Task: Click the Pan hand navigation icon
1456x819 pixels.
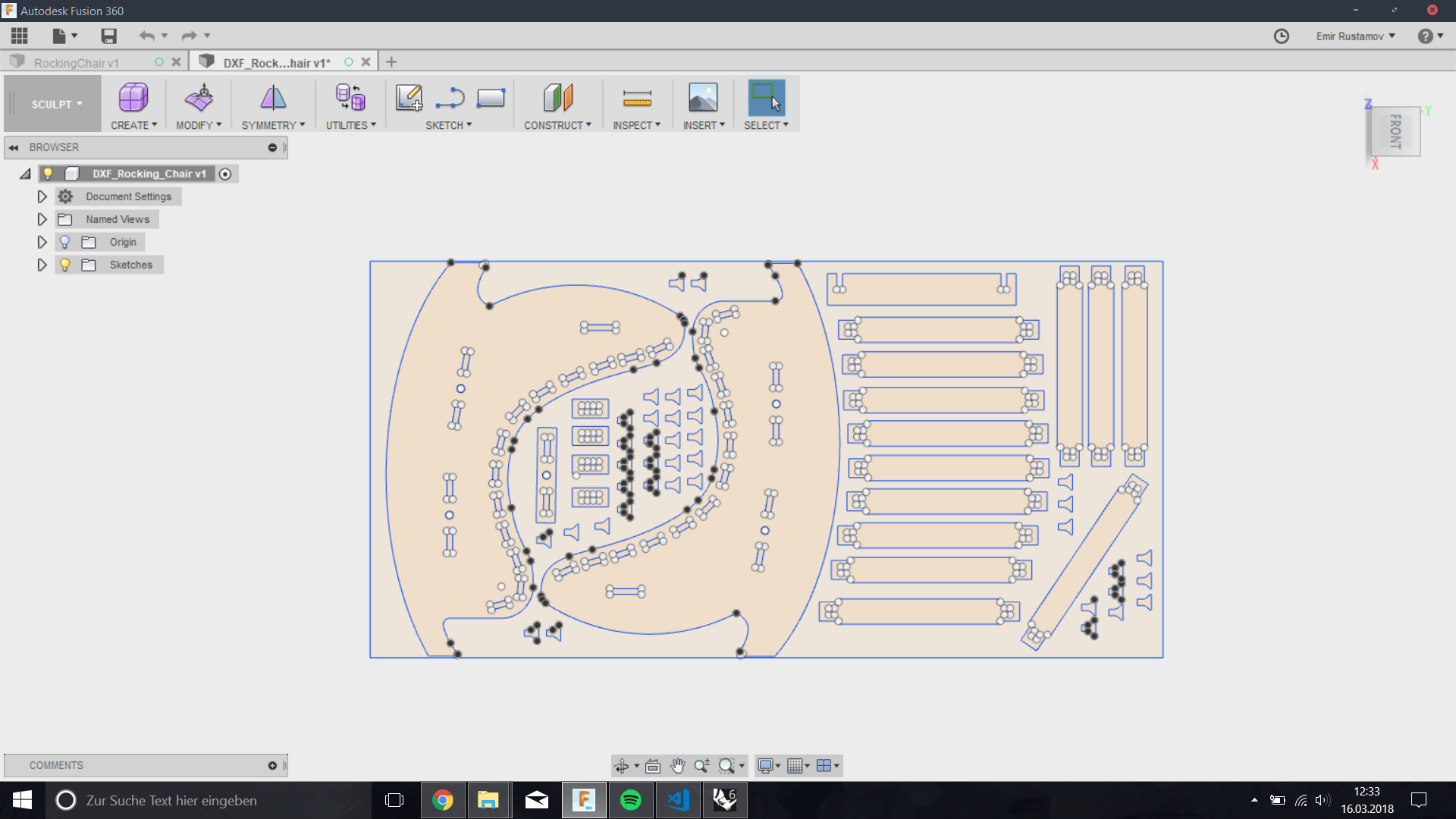Action: (x=677, y=766)
